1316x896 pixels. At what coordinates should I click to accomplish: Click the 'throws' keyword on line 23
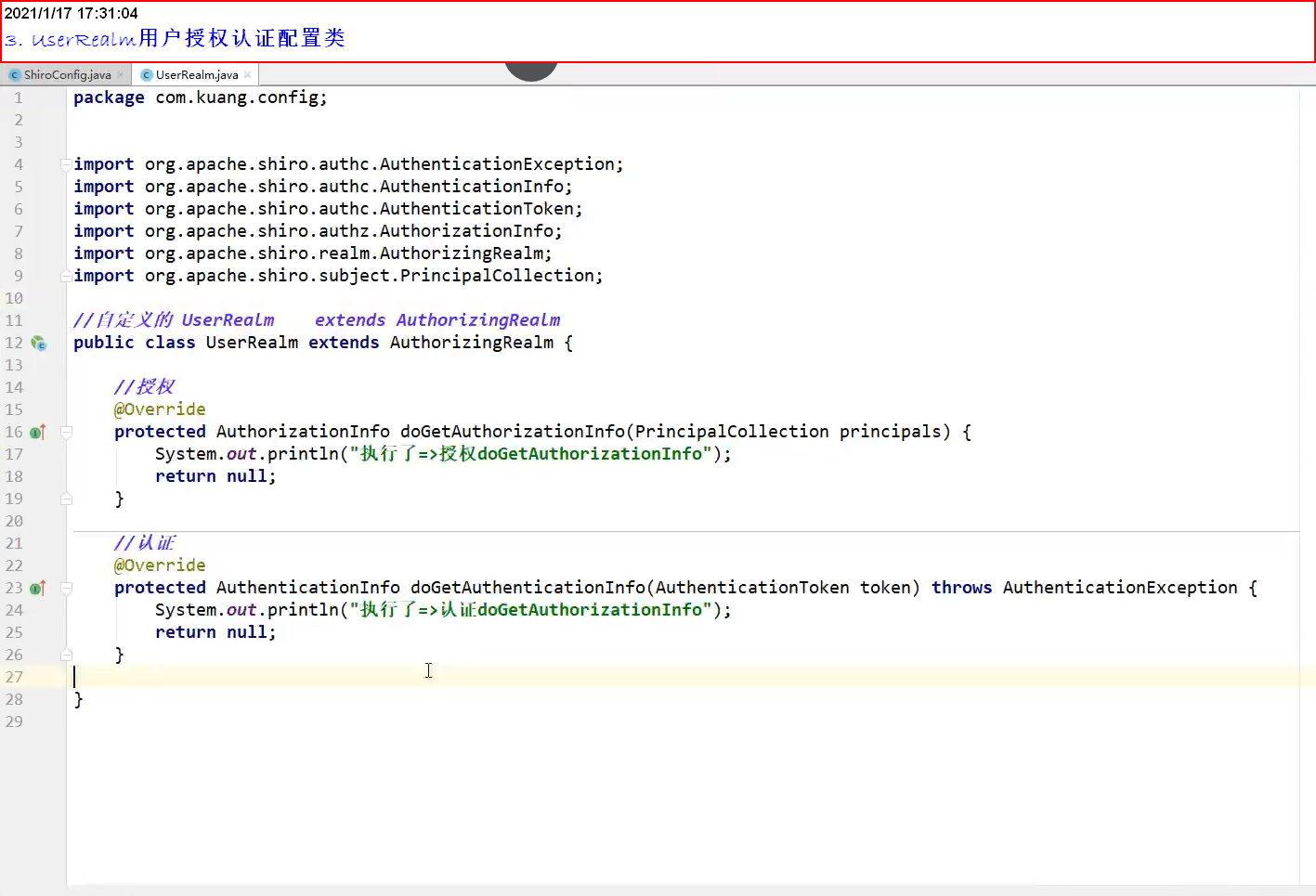tap(961, 588)
